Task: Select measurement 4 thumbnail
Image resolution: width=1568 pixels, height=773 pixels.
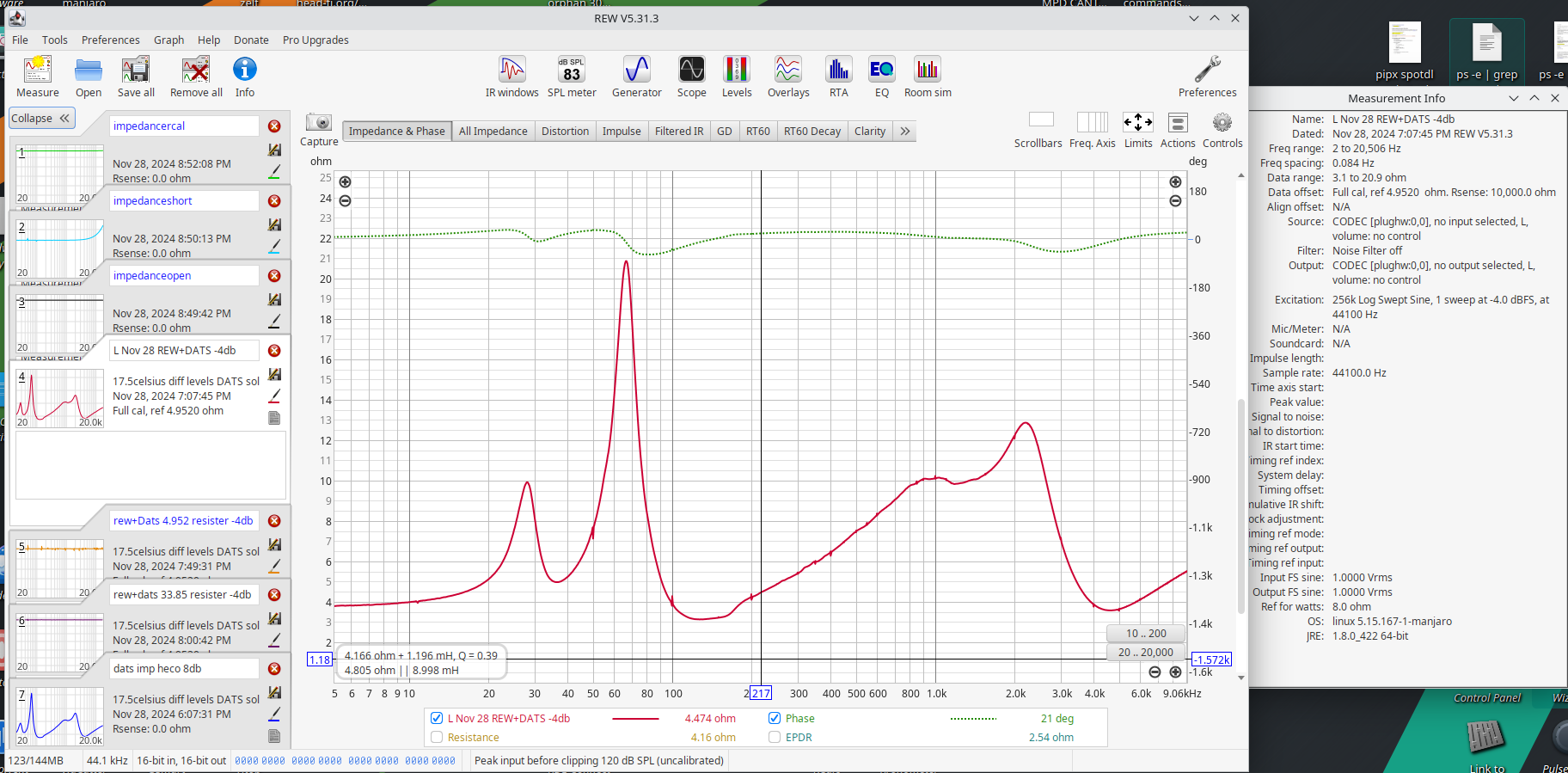Action: tap(60, 399)
